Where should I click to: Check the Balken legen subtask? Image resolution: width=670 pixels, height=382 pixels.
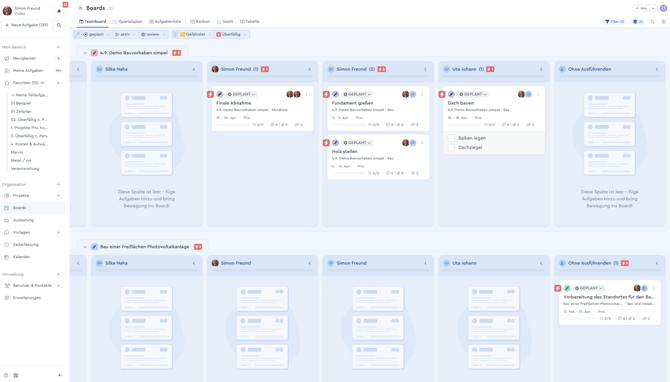451,138
